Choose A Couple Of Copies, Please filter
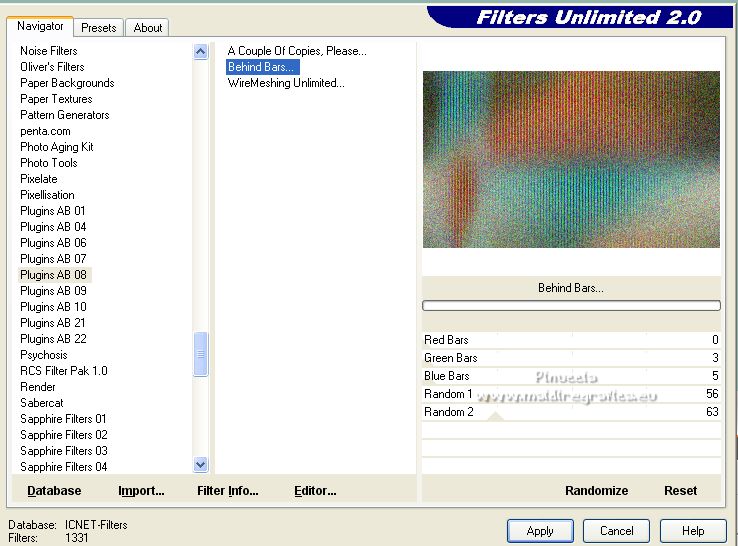Screen dimensions: 738x546 (x=297, y=51)
